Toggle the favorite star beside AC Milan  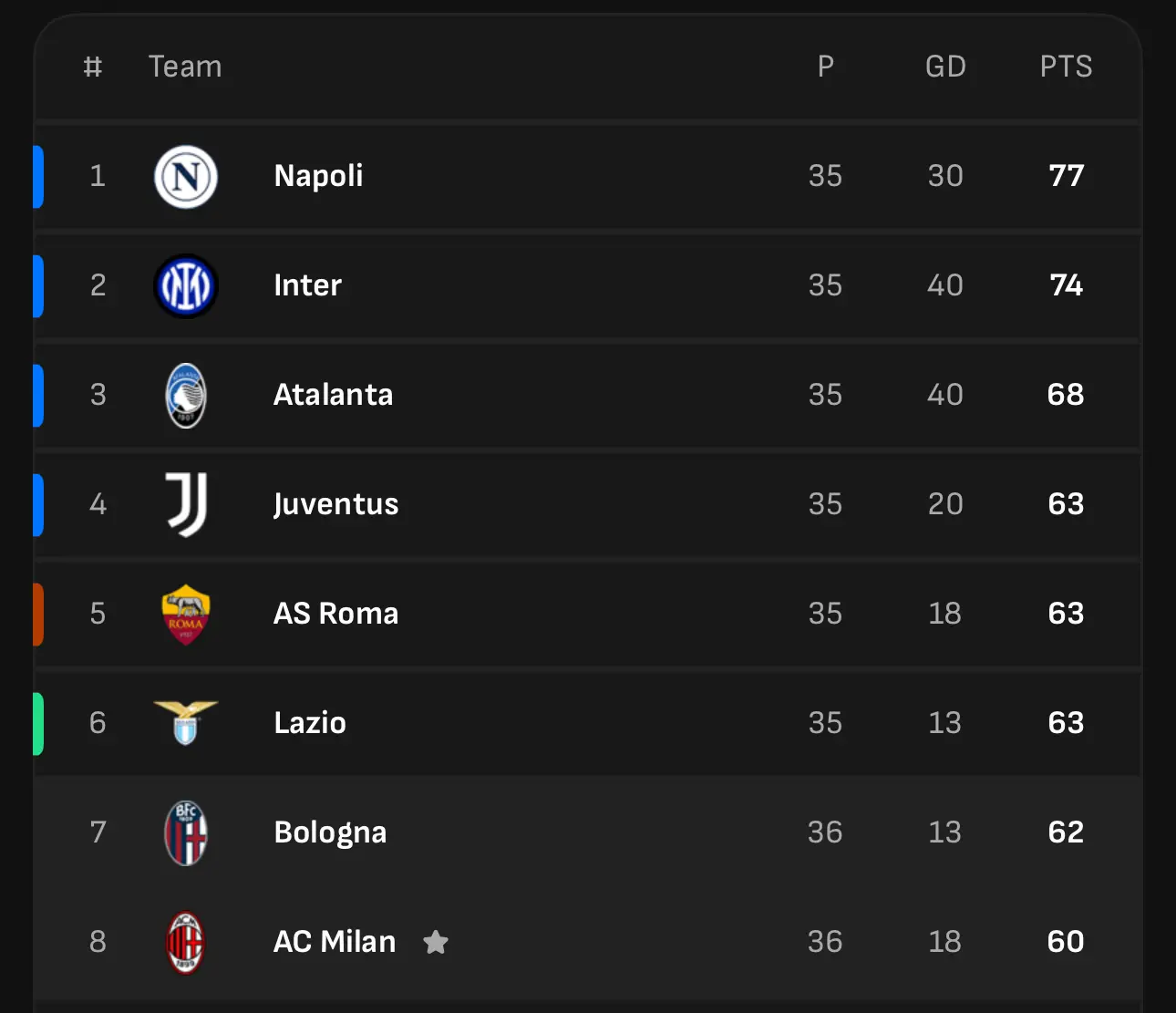[436, 942]
